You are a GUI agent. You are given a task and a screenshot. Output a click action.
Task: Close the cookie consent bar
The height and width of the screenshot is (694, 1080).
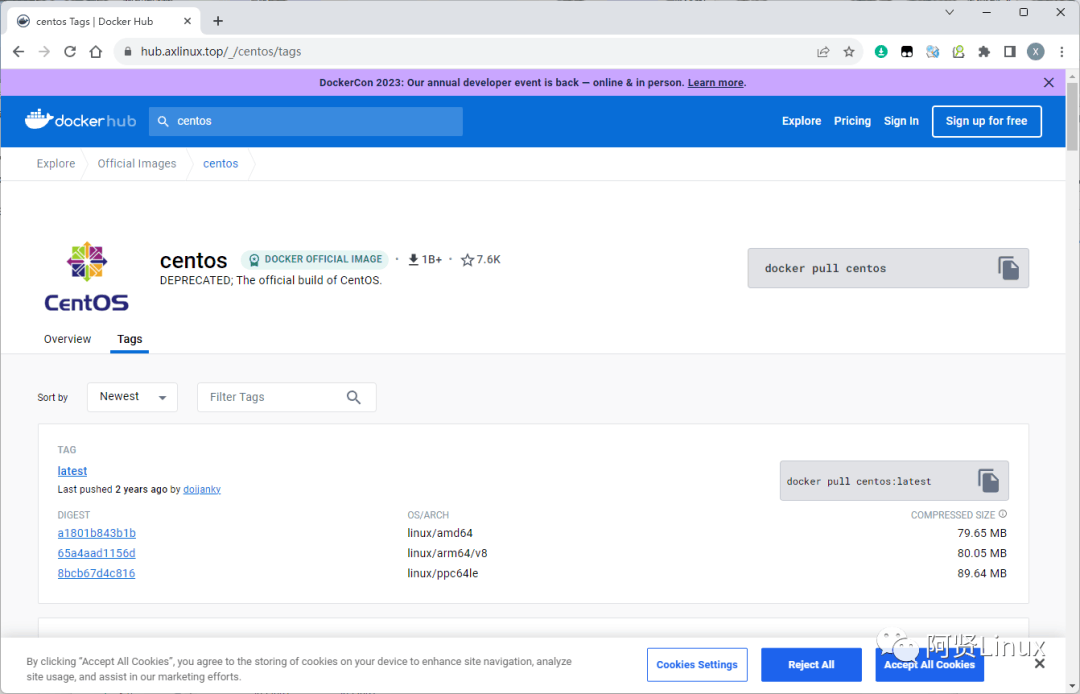pyautogui.click(x=1039, y=664)
